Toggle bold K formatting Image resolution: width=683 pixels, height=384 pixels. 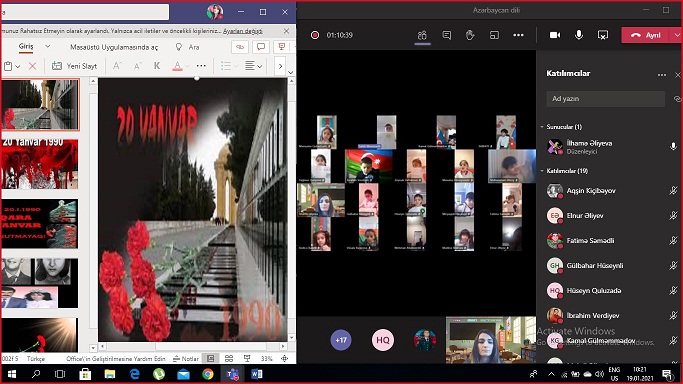point(157,66)
